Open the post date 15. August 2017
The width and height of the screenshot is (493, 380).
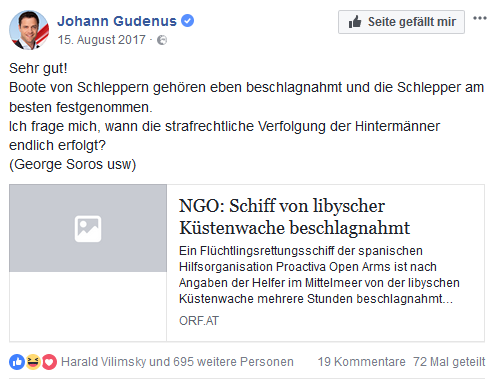click(x=102, y=40)
